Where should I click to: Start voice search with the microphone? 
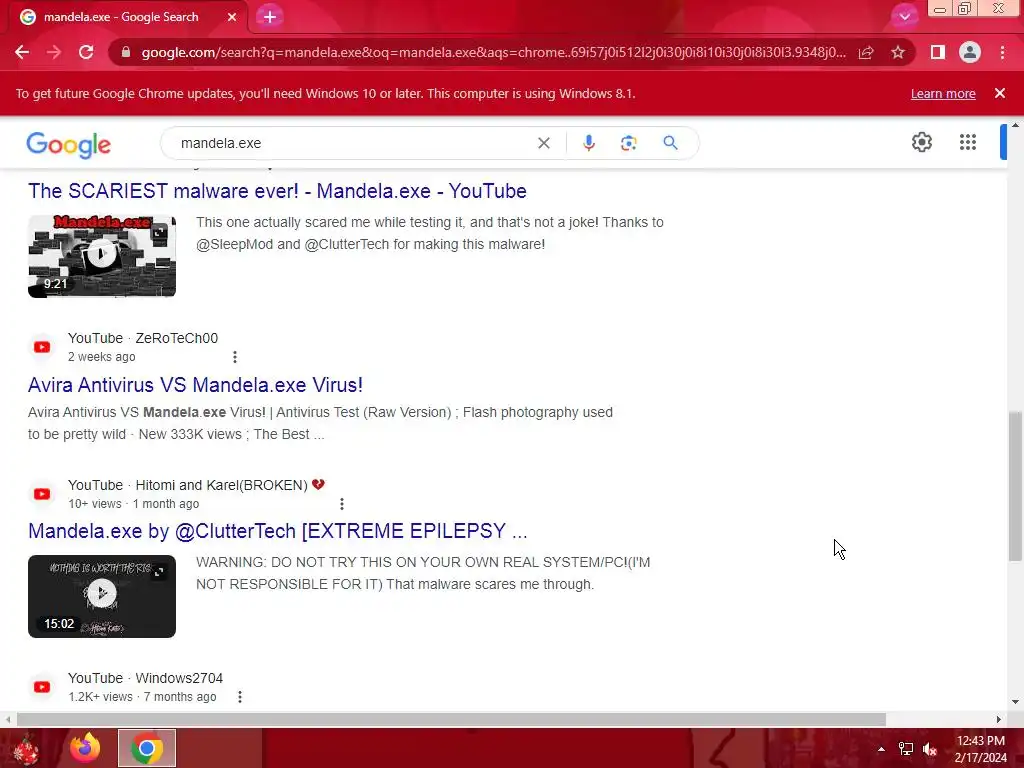pyautogui.click(x=589, y=143)
